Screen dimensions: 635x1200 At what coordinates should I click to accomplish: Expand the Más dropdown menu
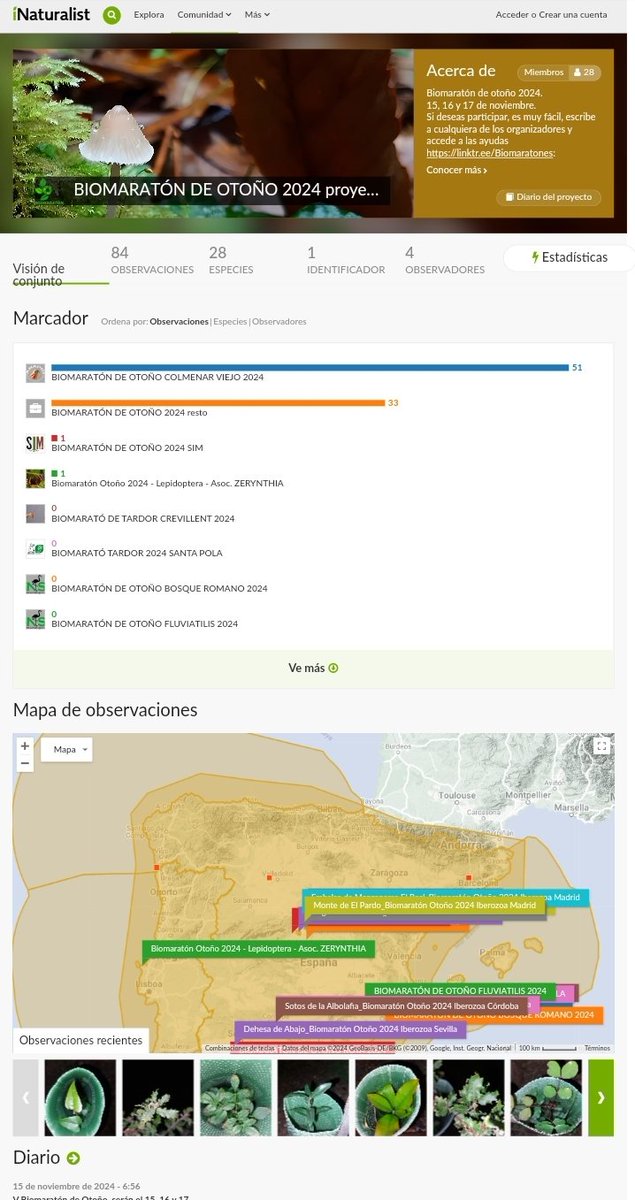(x=257, y=15)
